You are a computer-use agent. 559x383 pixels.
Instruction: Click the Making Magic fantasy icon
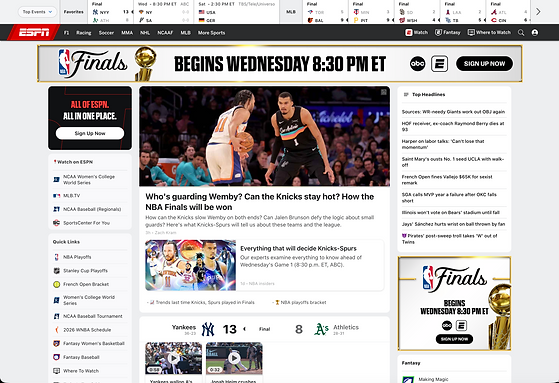408,379
